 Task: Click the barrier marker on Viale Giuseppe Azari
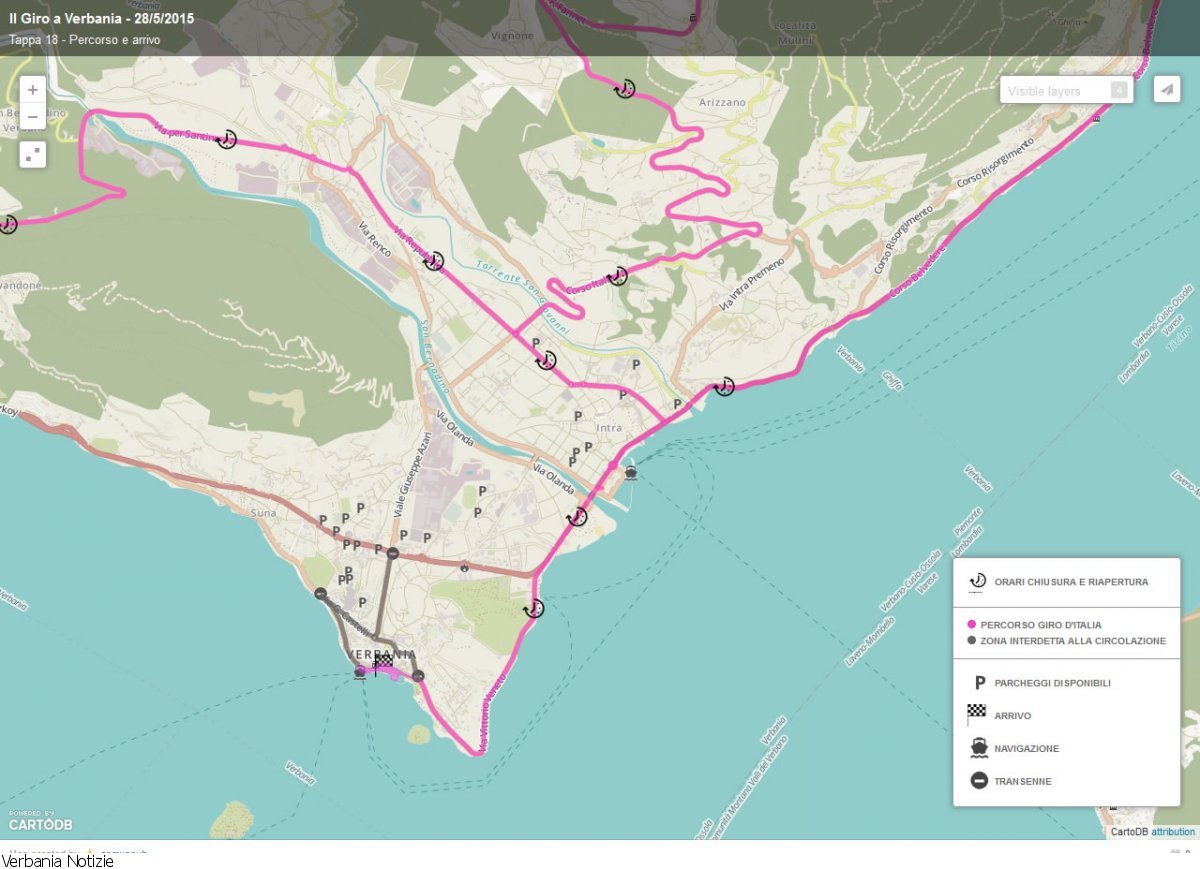point(393,553)
